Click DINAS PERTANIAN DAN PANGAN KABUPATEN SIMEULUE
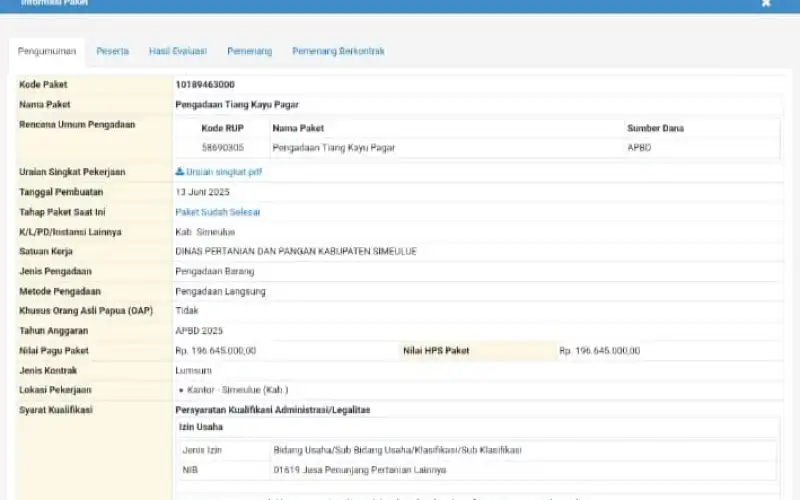 [296, 251]
